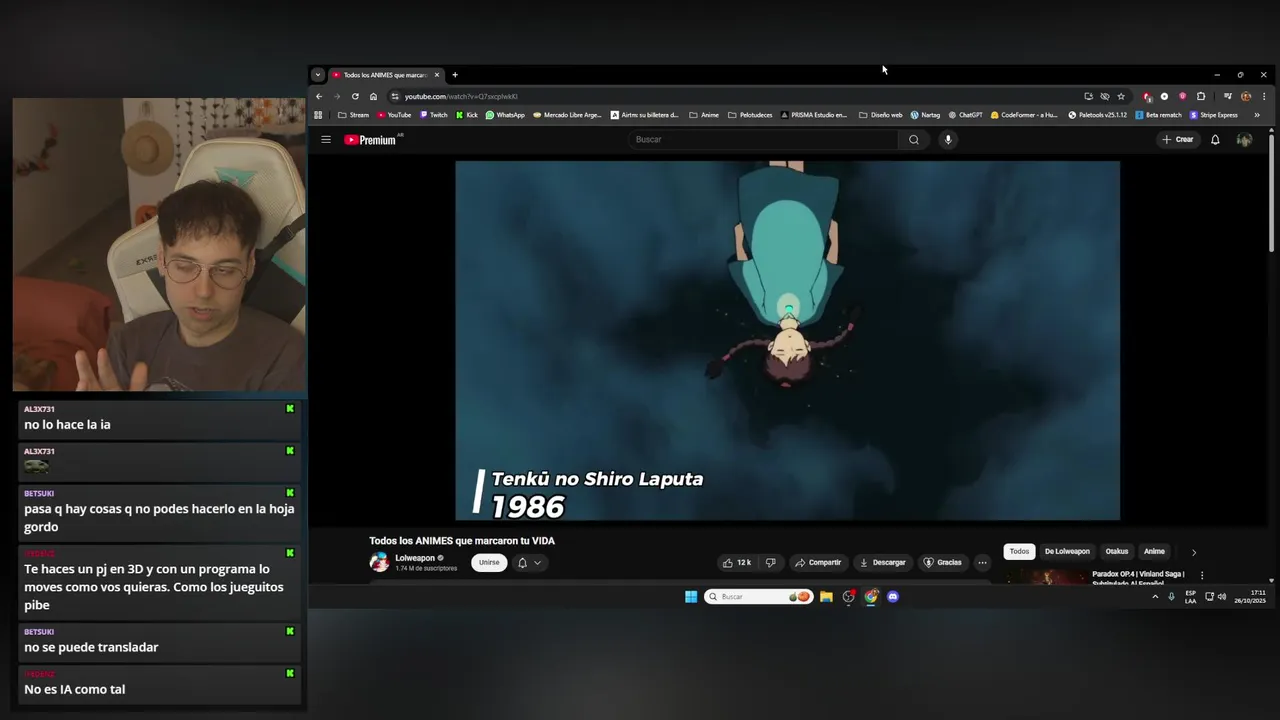Open the Twitch bookmark
The image size is (1280, 720).
tap(434, 115)
